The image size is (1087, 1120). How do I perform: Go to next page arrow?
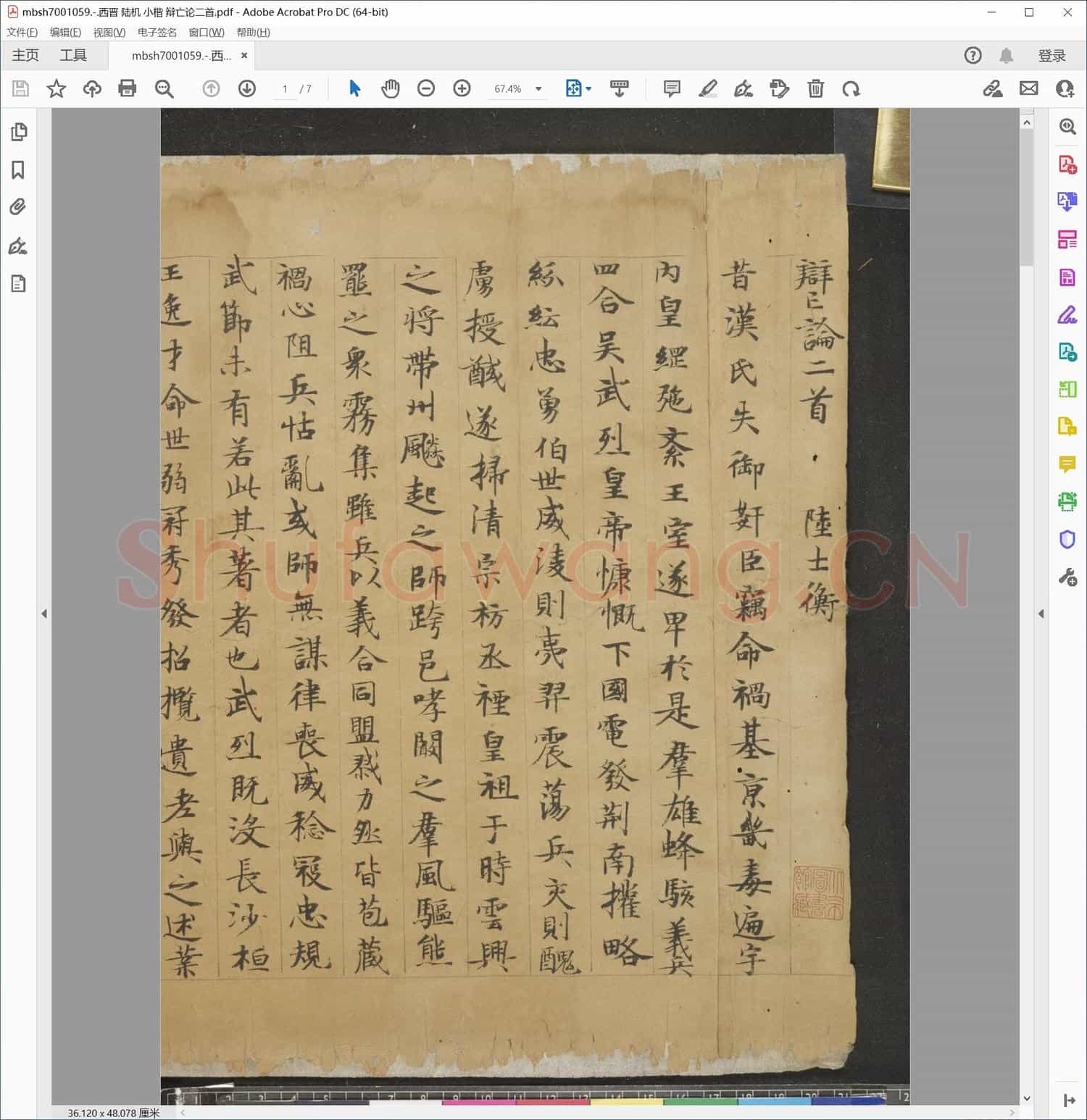click(x=247, y=88)
